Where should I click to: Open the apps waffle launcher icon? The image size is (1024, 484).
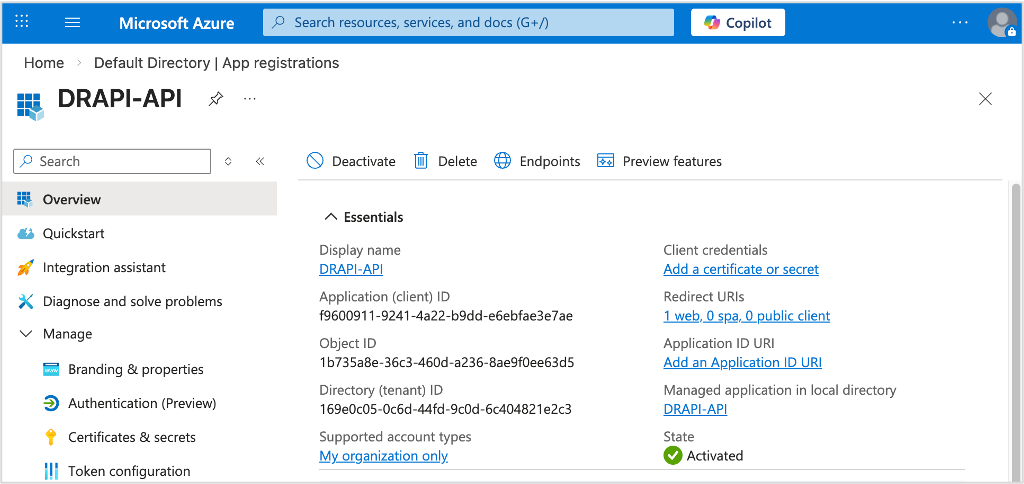[22, 22]
